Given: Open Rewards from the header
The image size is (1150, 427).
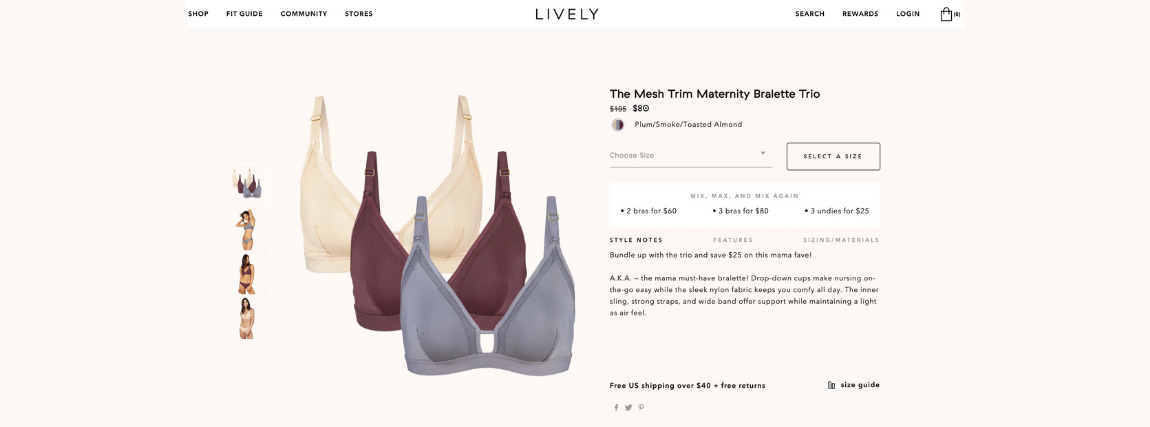Looking at the screenshot, I should click(x=860, y=14).
